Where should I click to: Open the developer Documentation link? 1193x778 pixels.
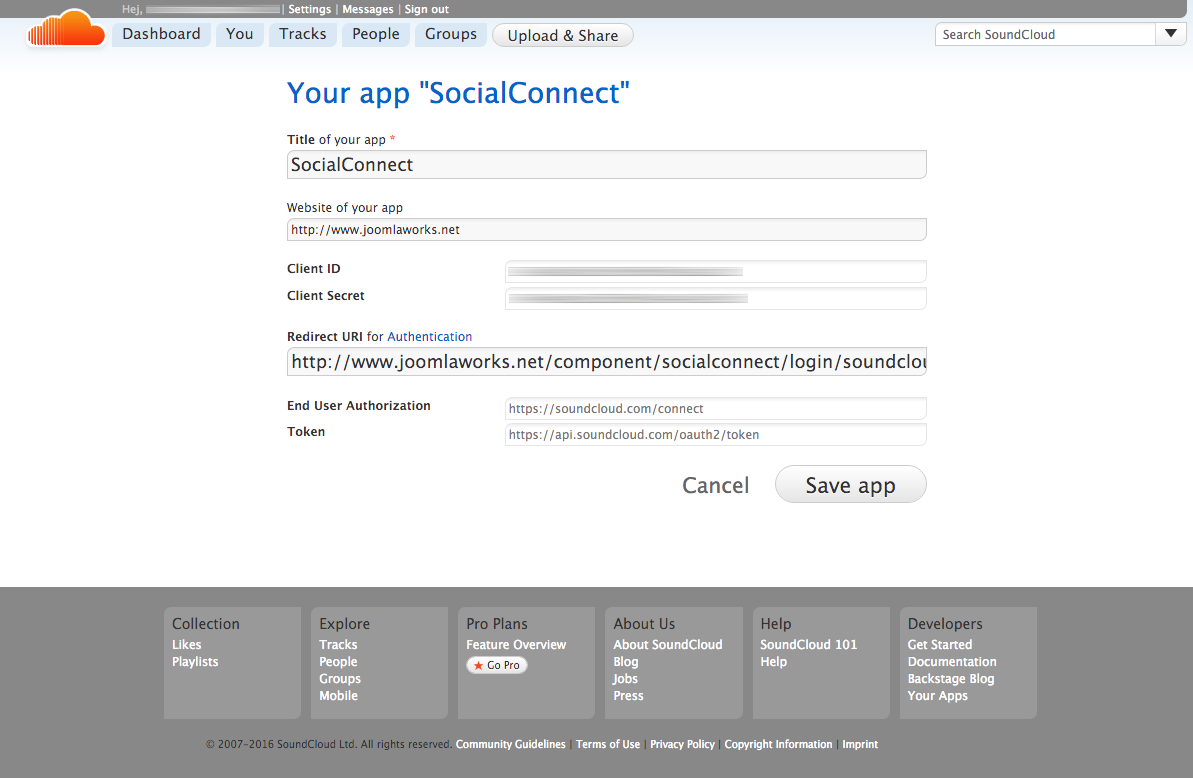(x=952, y=662)
